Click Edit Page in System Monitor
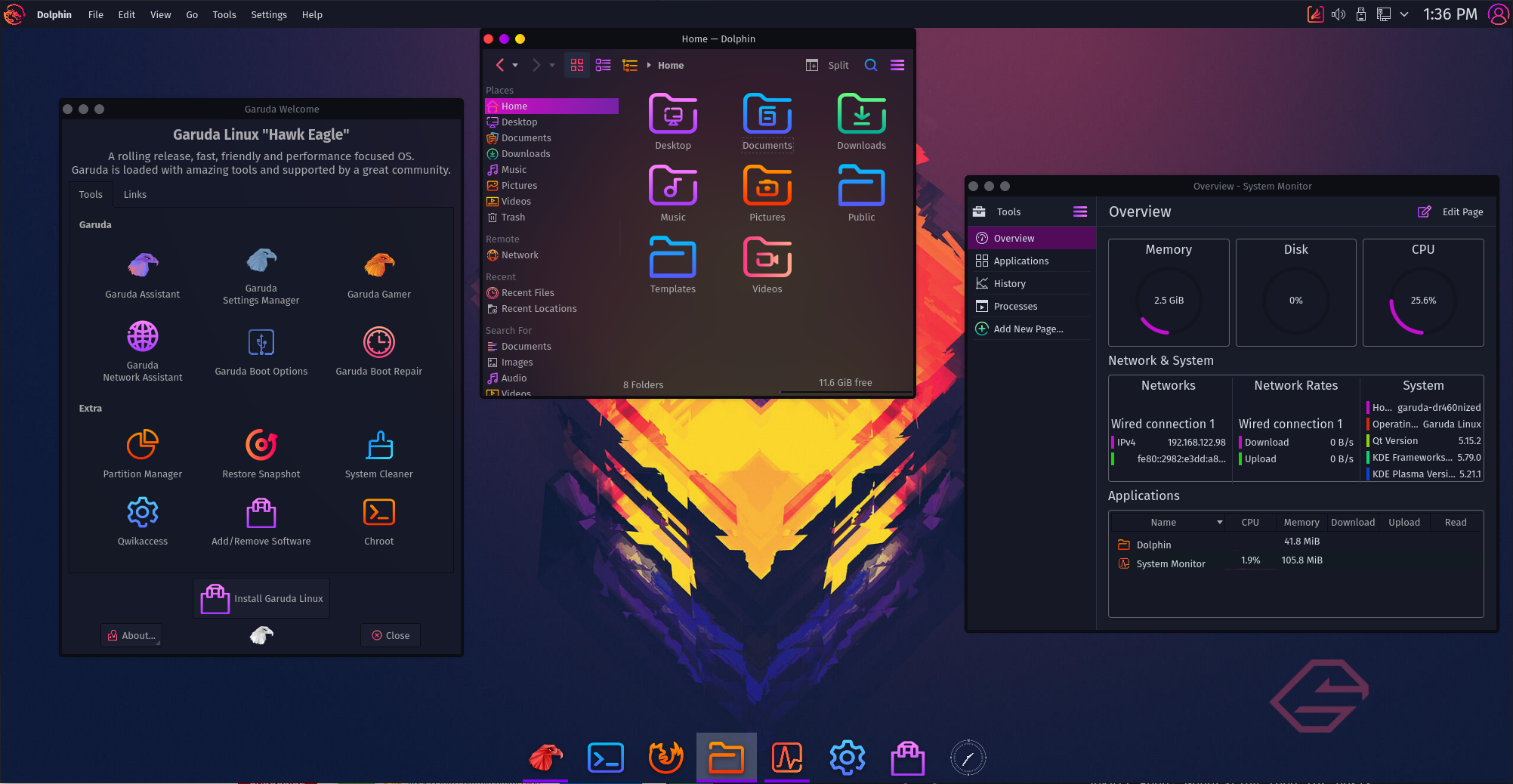 pos(1450,212)
